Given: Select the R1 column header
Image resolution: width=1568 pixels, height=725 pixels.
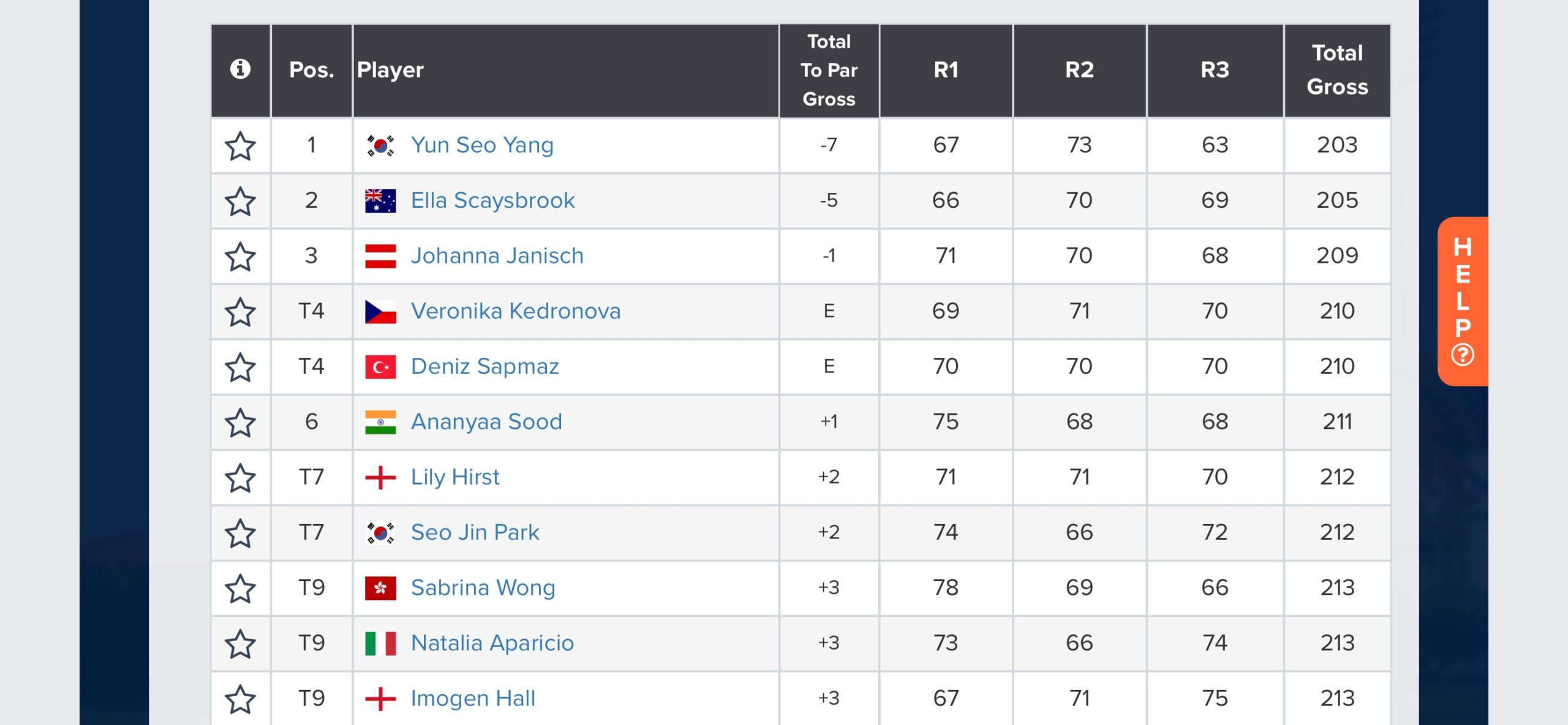Looking at the screenshot, I should pos(946,70).
